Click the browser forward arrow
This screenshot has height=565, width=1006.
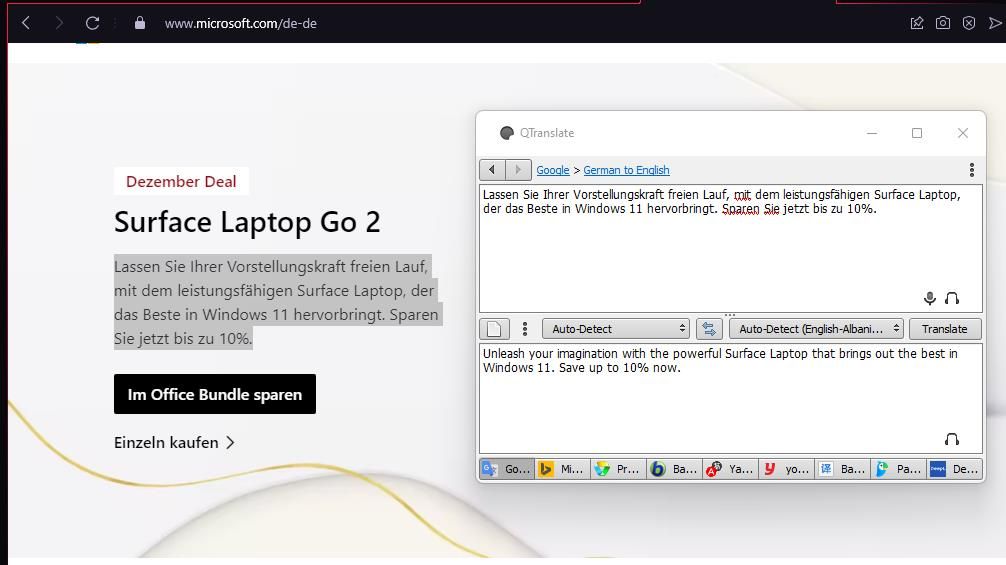click(x=59, y=23)
